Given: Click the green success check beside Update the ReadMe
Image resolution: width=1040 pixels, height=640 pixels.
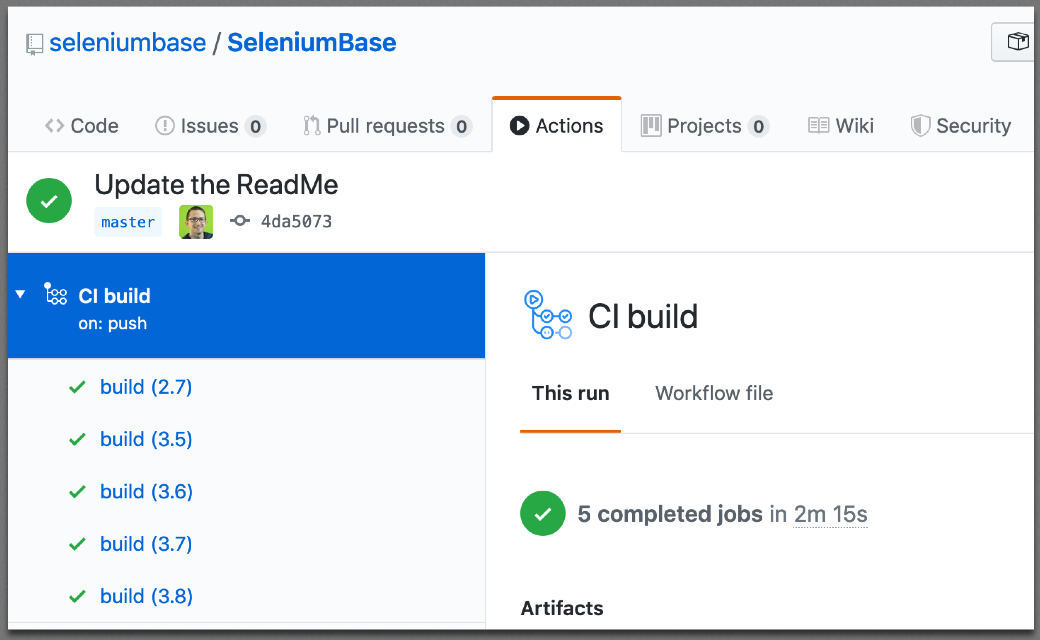Looking at the screenshot, I should click(49, 202).
